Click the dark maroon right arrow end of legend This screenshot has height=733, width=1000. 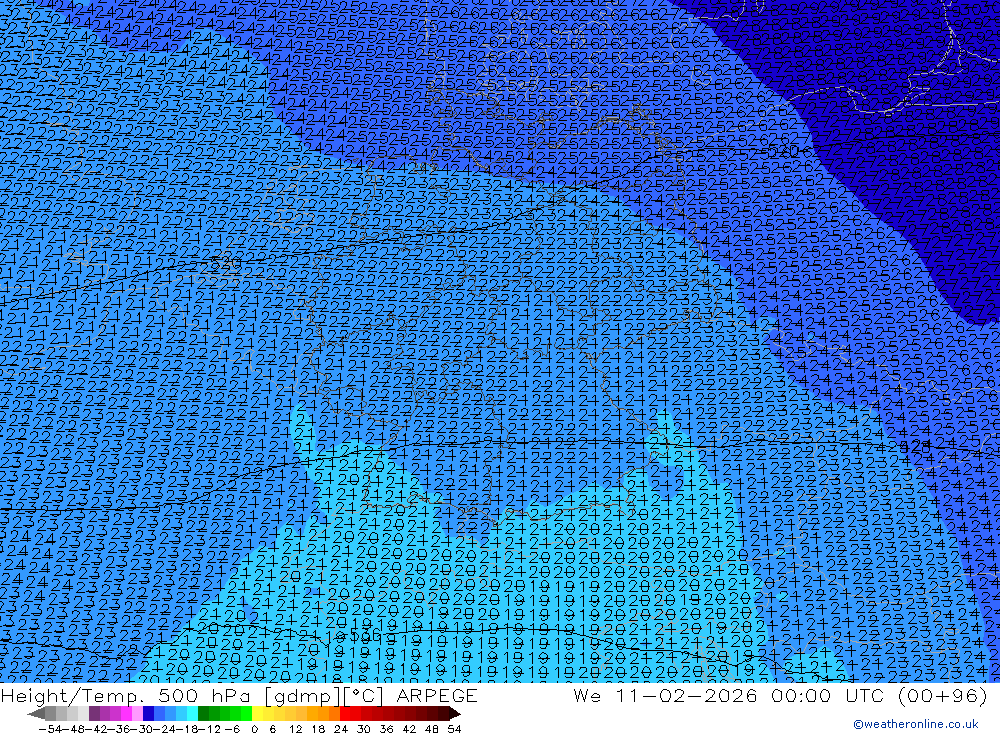pos(454,713)
